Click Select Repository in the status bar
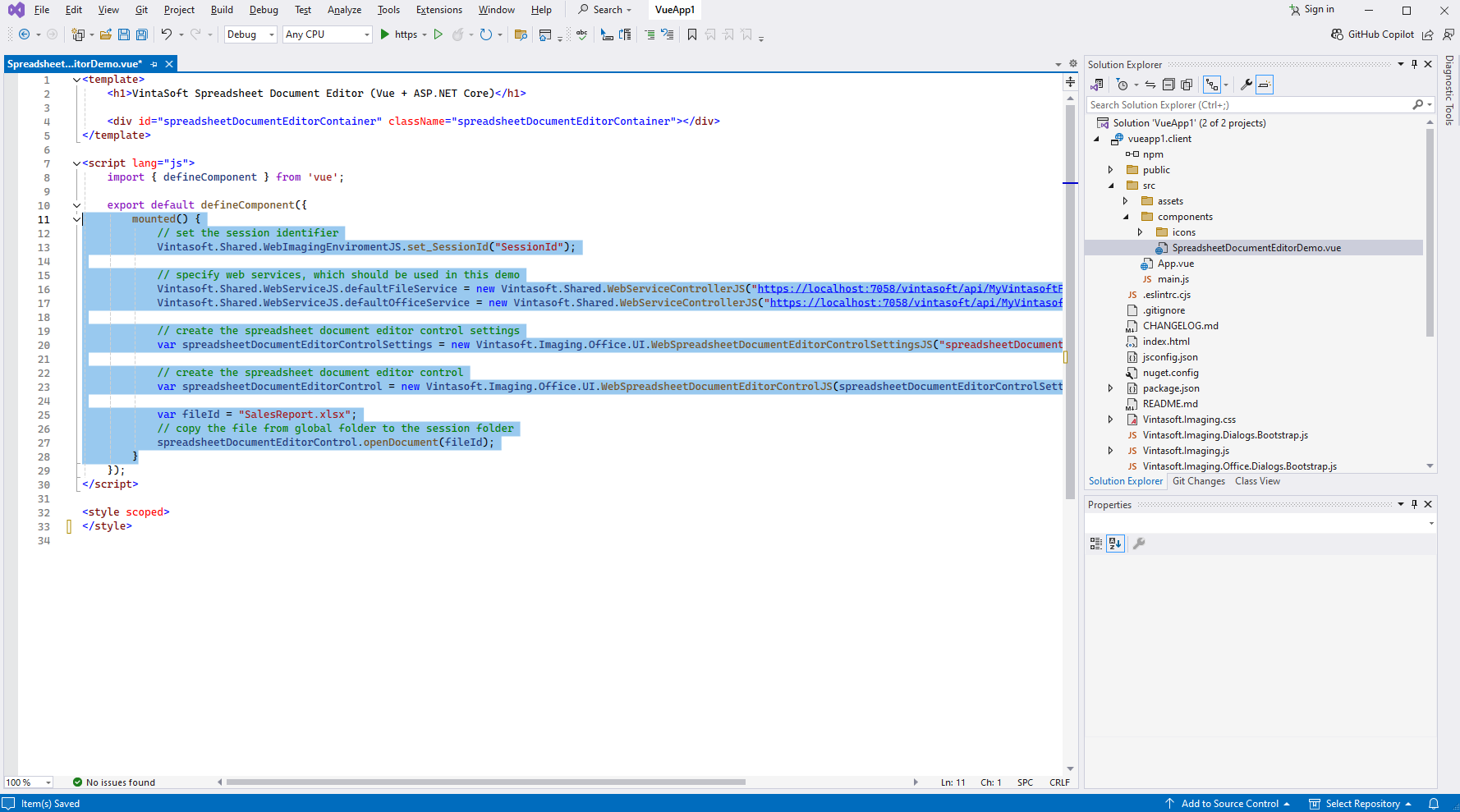 [1361, 804]
